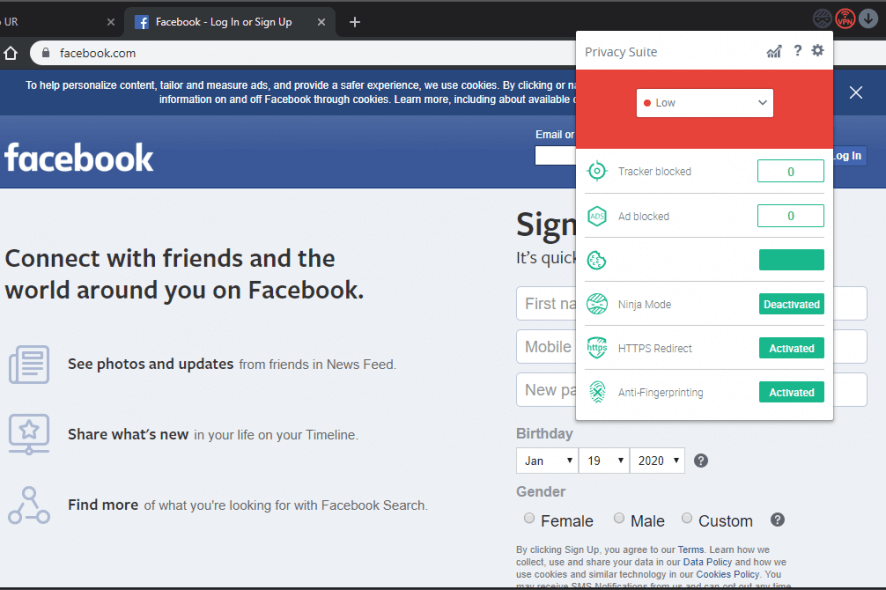Toggle the green cookie setting button
This screenshot has width=886, height=590.
coord(791,260)
